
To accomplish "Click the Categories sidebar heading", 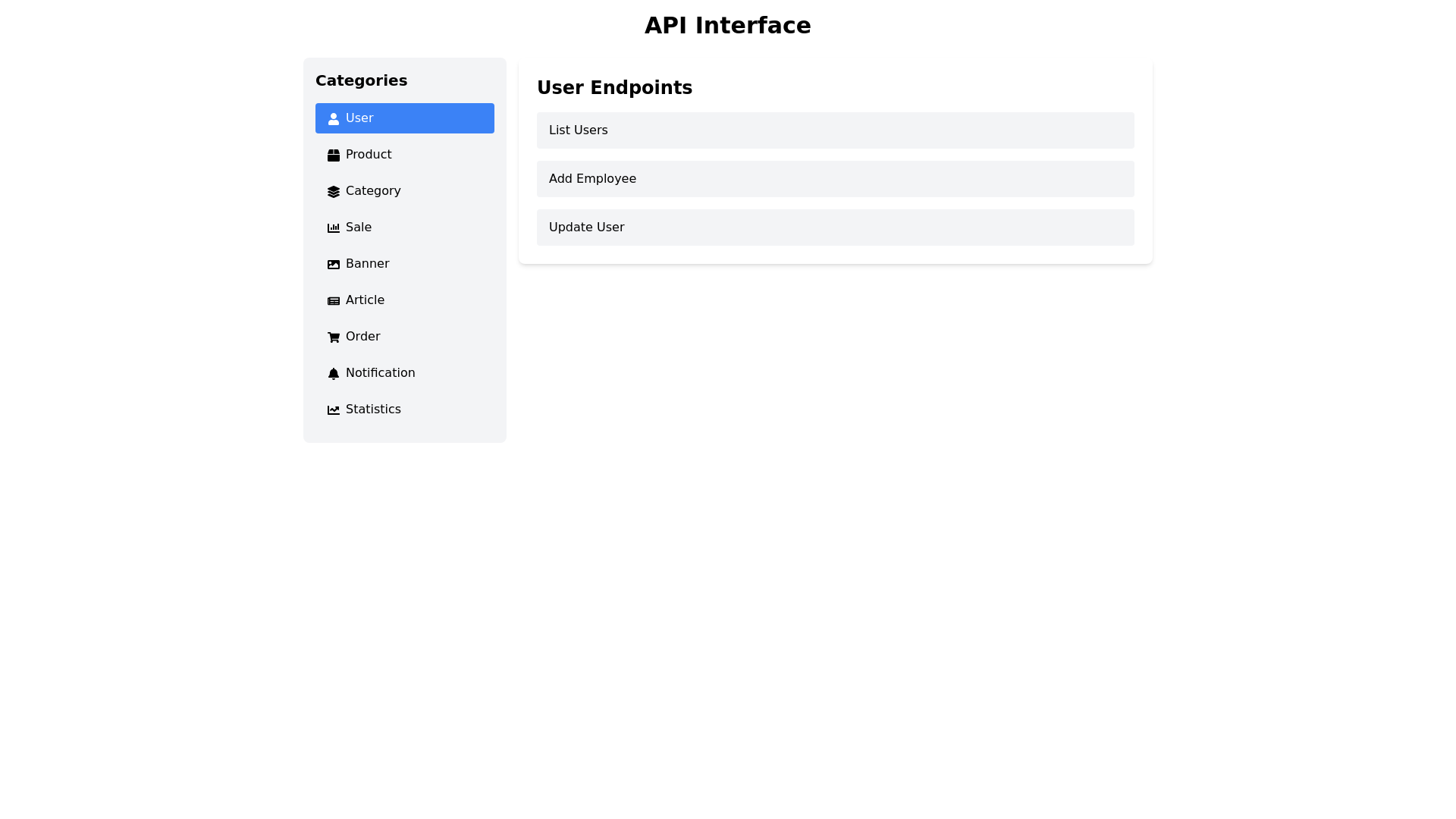I will [x=362, y=80].
